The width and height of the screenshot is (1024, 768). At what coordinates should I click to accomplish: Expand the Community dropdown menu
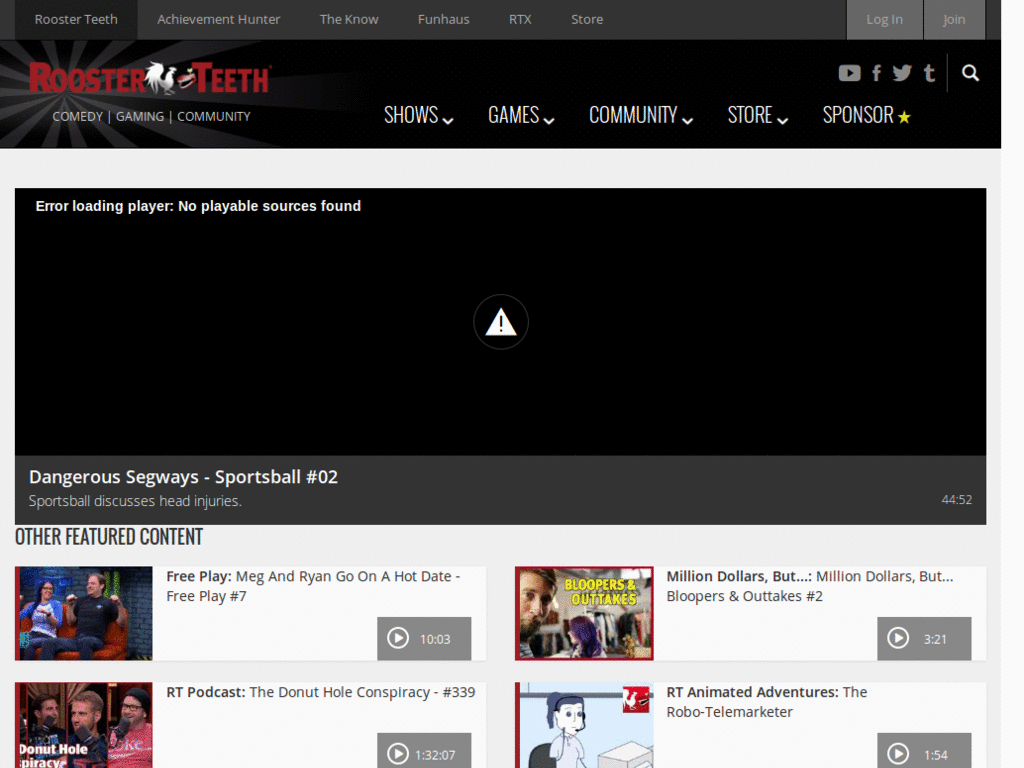tap(641, 115)
